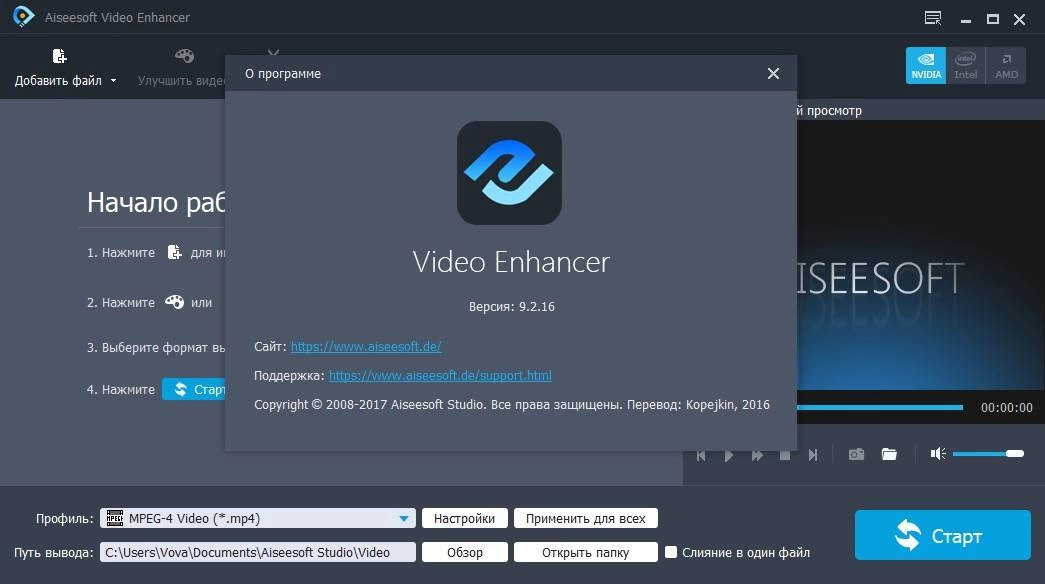Click the Версия: 9.2.16 text
Screen dimensions: 1045x584
(x=511, y=307)
